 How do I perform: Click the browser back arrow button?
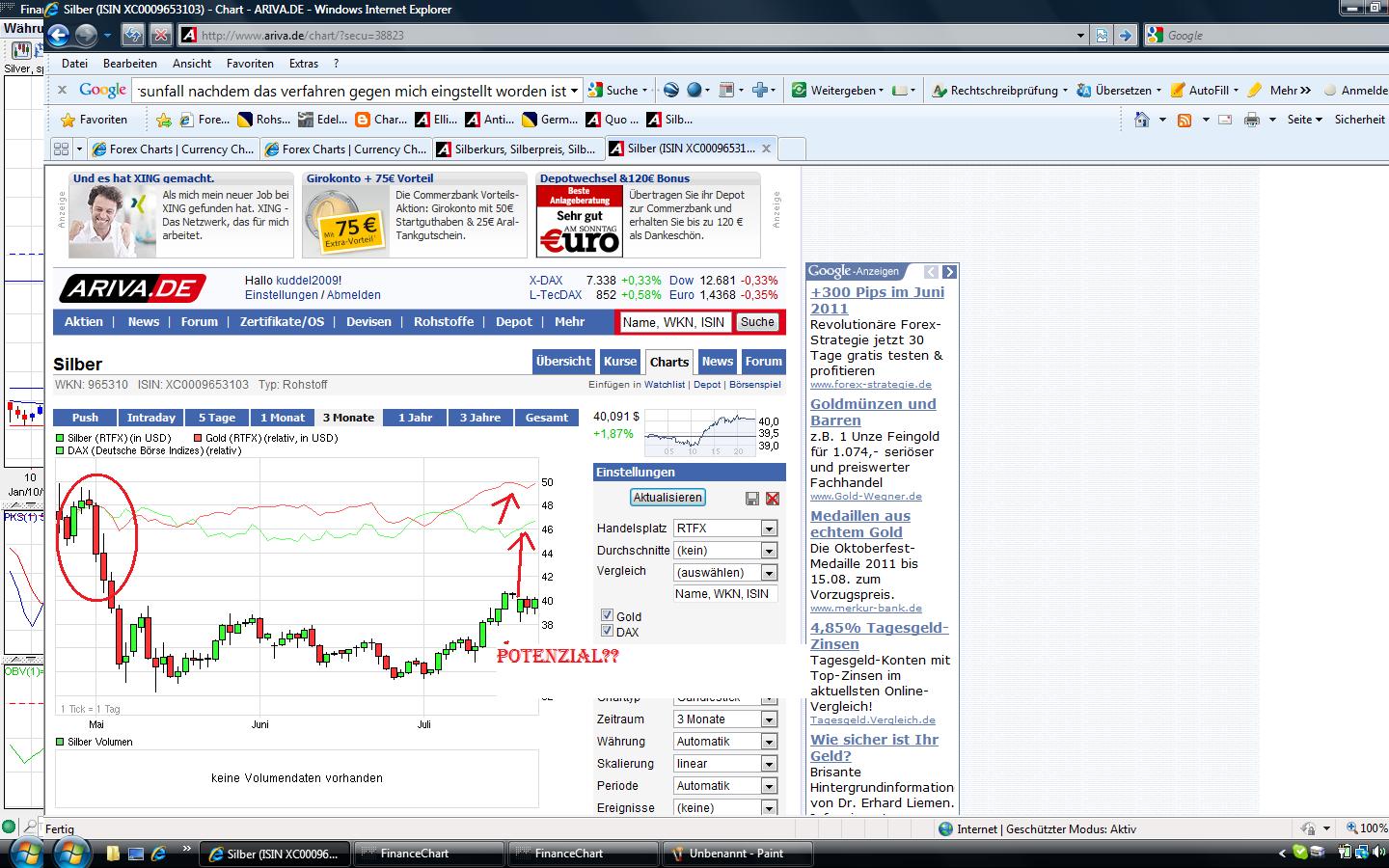[59, 36]
